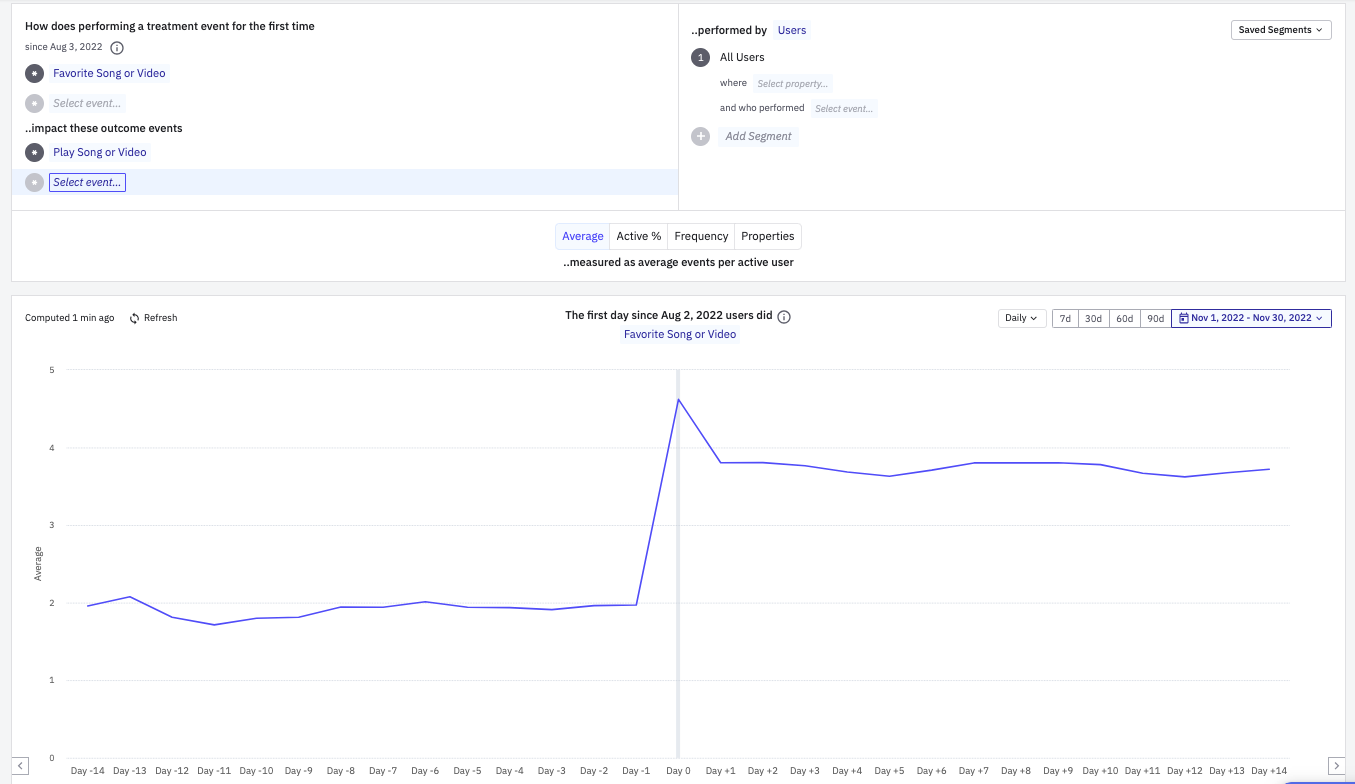Switch to the Frequency tab
This screenshot has height=784, width=1355.
(x=701, y=237)
